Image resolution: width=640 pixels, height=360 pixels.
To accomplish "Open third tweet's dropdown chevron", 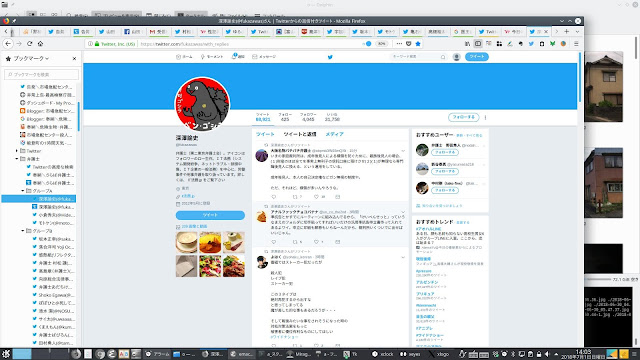I will click(403, 258).
